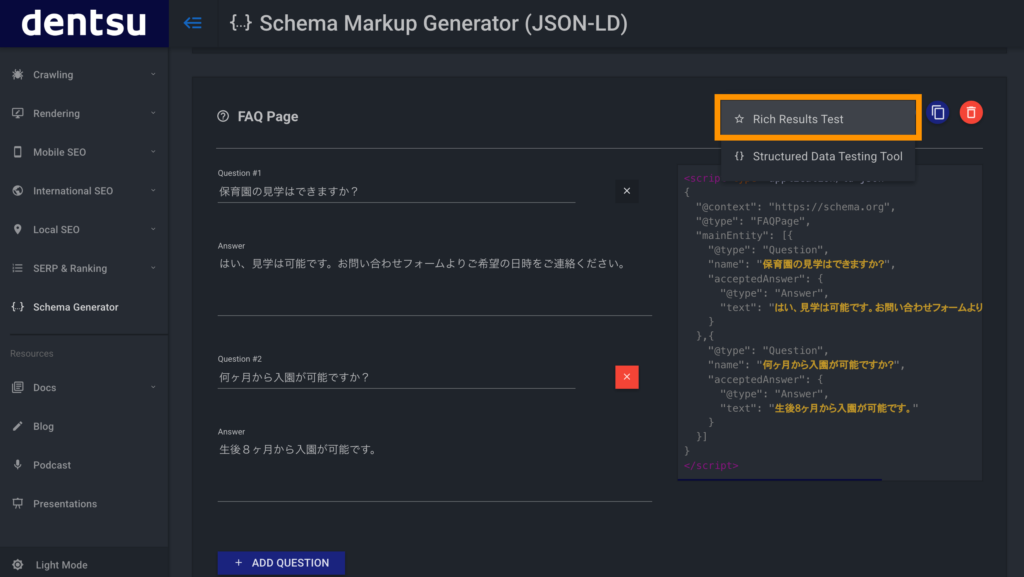Open the Presentations sidebar item

pos(84,503)
